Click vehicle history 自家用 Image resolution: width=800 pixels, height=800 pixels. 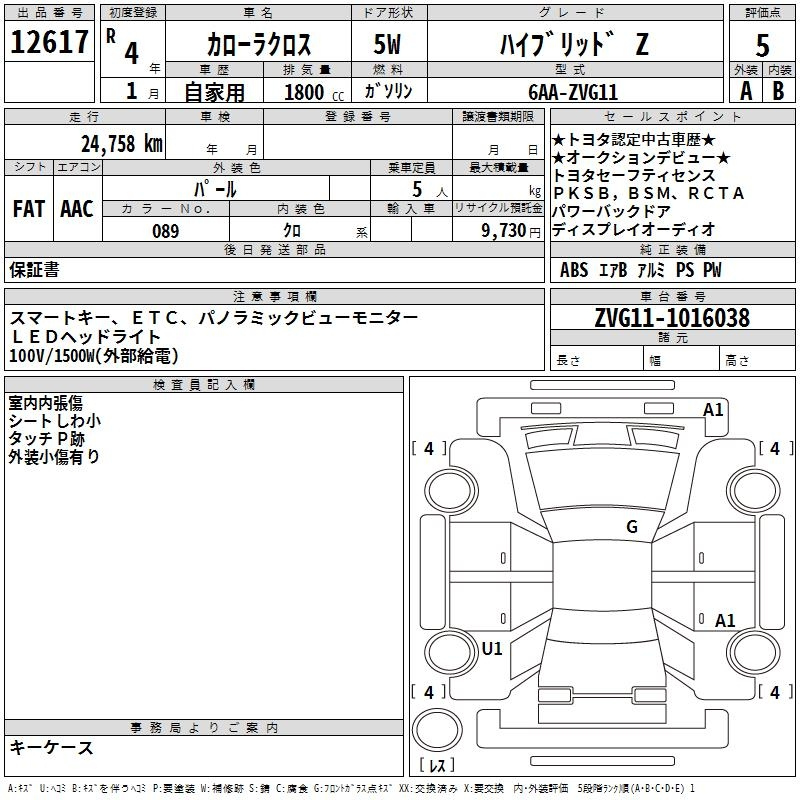point(214,92)
